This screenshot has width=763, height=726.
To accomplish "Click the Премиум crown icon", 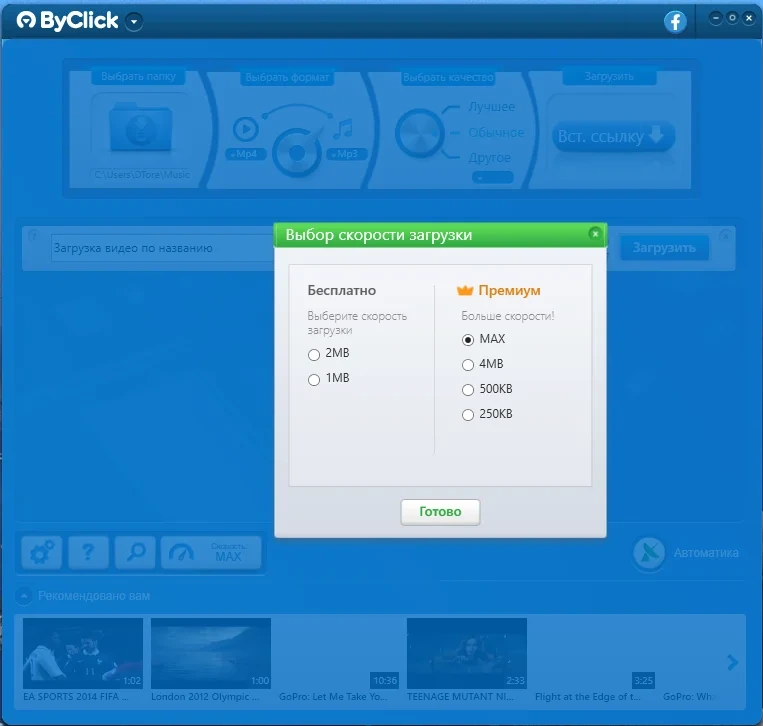I will tap(465, 290).
